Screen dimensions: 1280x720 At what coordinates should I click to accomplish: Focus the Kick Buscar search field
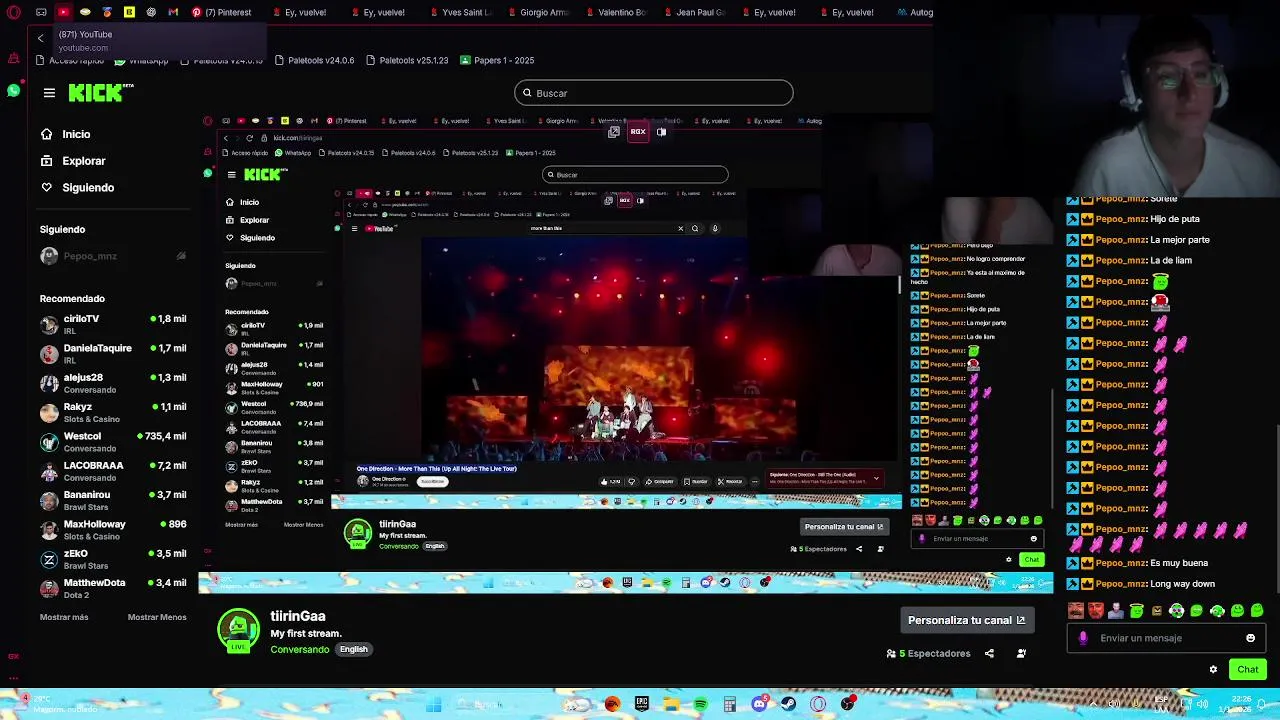[654, 93]
